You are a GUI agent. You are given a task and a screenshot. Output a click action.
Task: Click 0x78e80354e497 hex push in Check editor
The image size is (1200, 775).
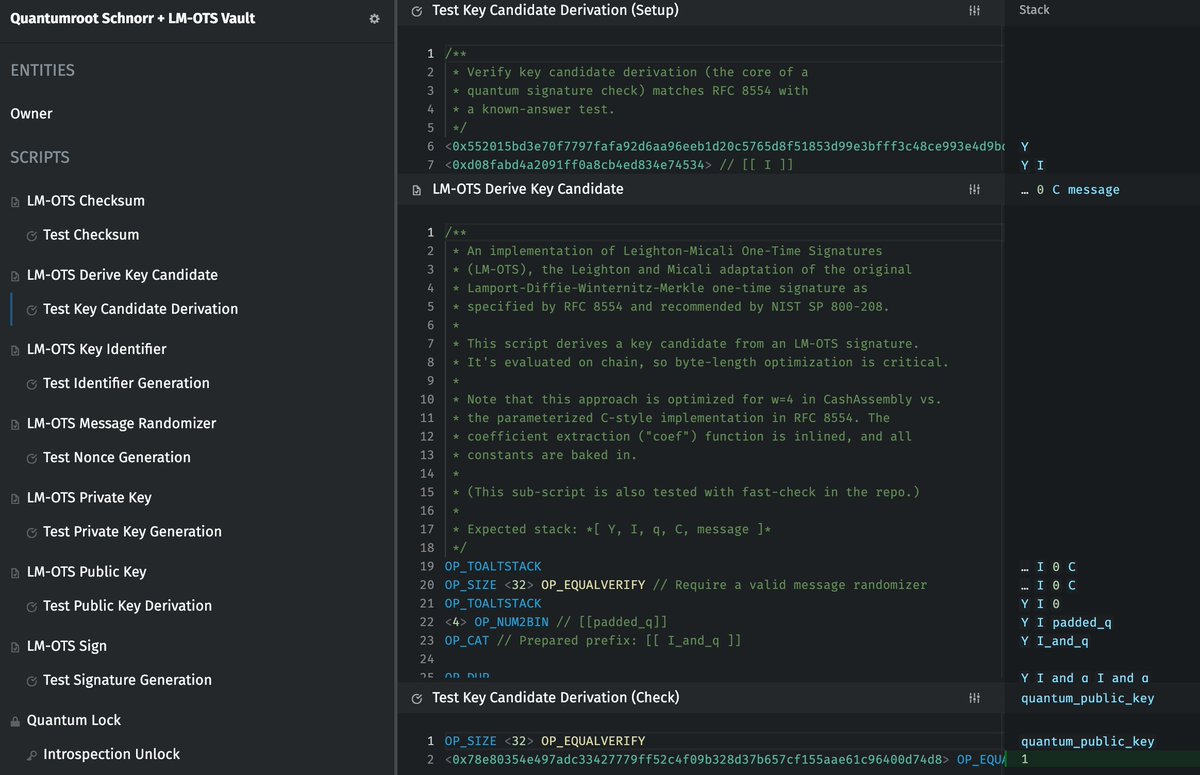tap(697, 760)
